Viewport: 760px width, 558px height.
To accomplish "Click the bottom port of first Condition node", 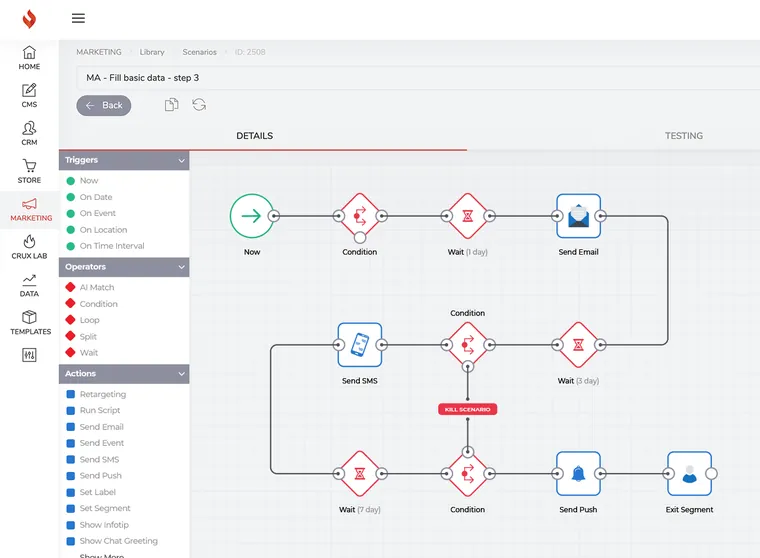I will 360,238.
